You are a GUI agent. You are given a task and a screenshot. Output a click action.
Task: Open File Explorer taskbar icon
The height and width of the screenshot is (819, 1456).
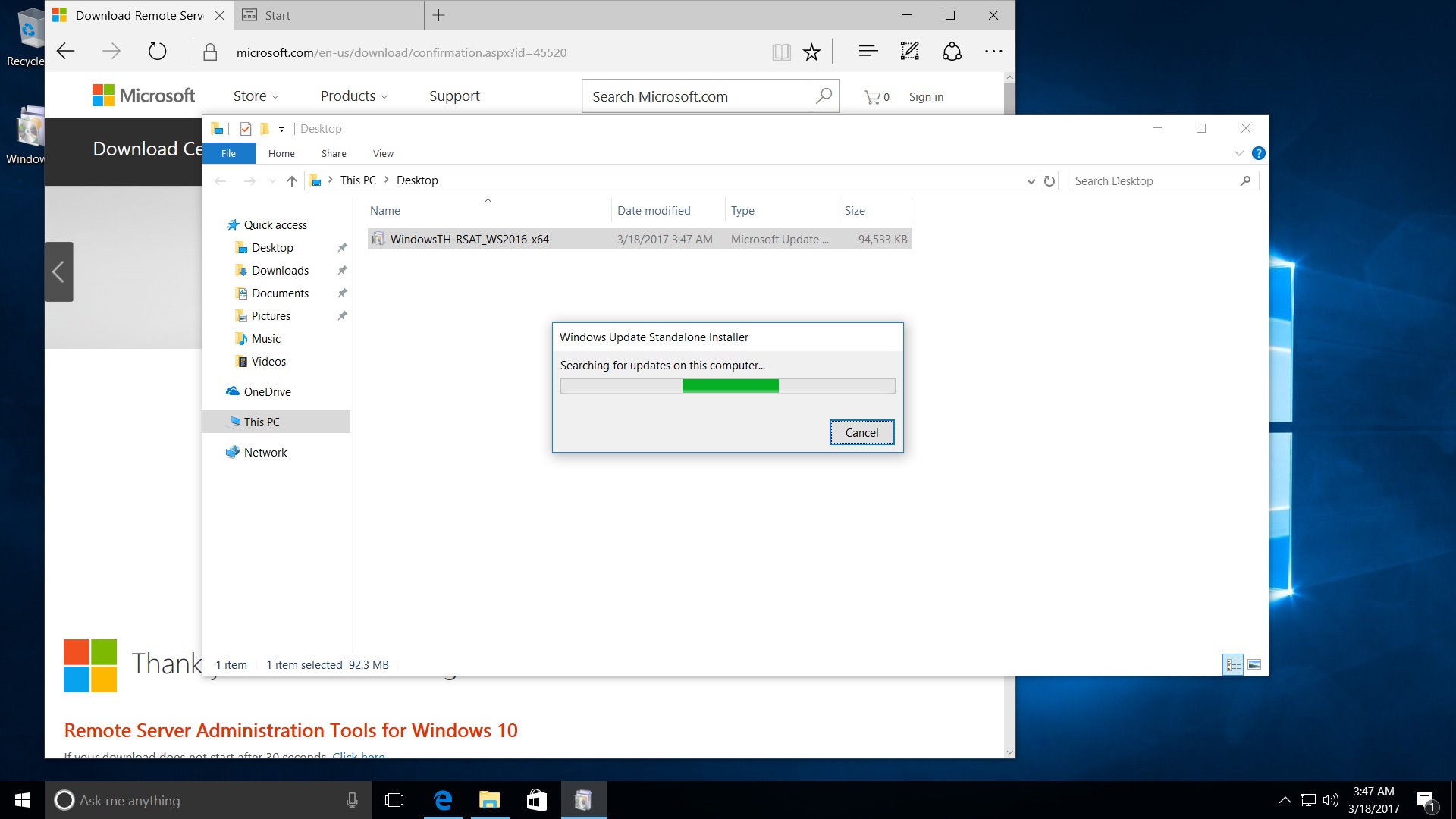490,800
